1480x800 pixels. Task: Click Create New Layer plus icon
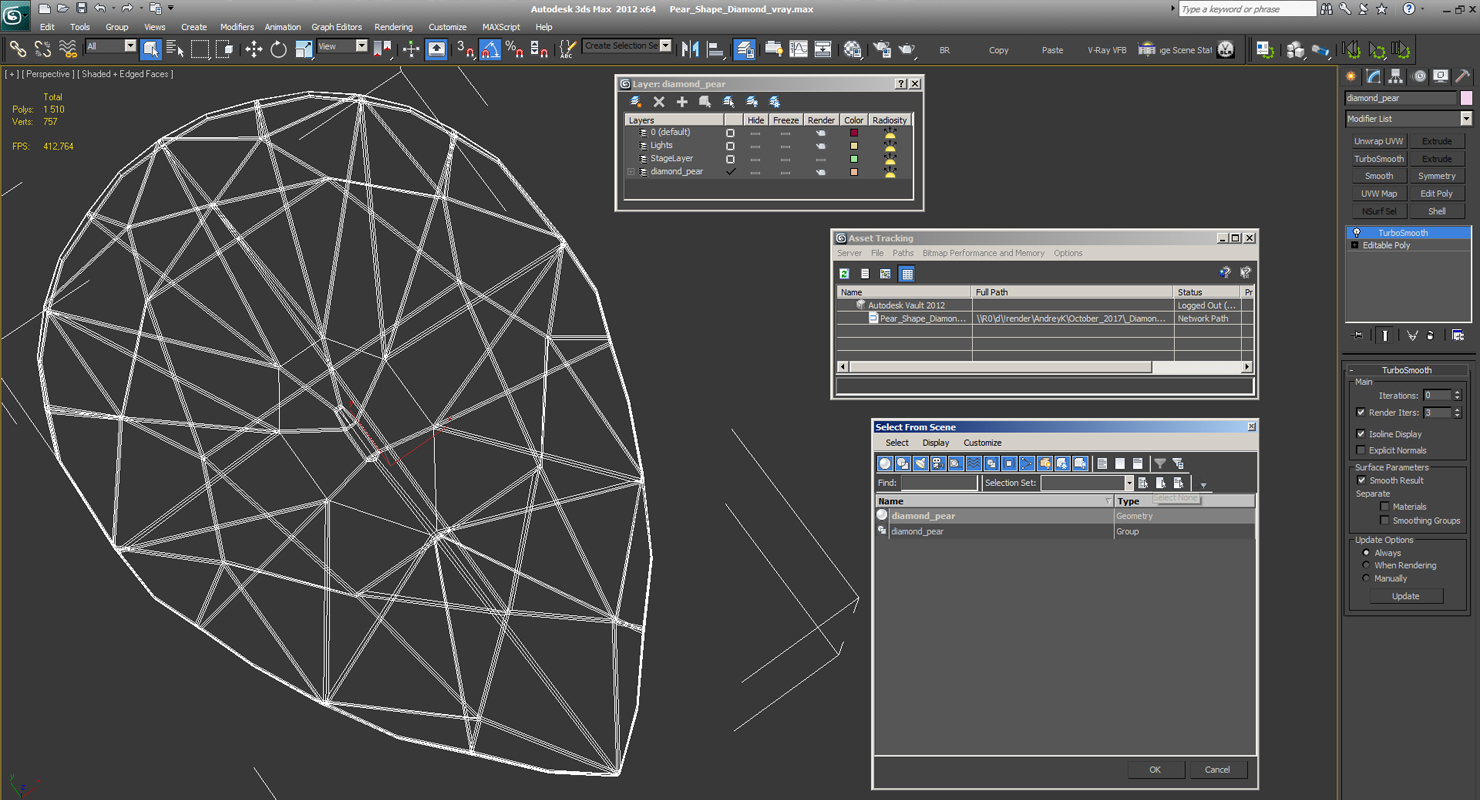click(x=682, y=102)
